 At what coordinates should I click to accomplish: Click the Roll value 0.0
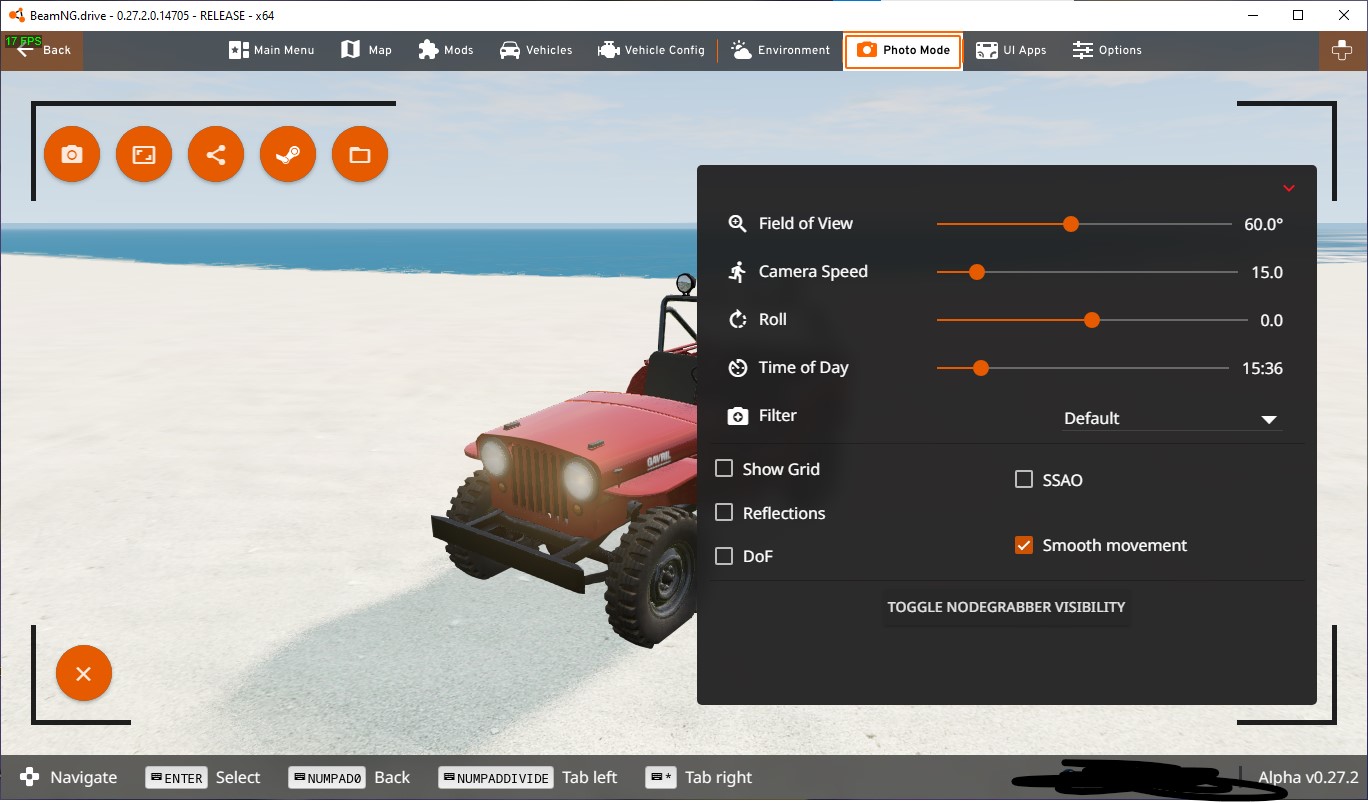[1271, 320]
